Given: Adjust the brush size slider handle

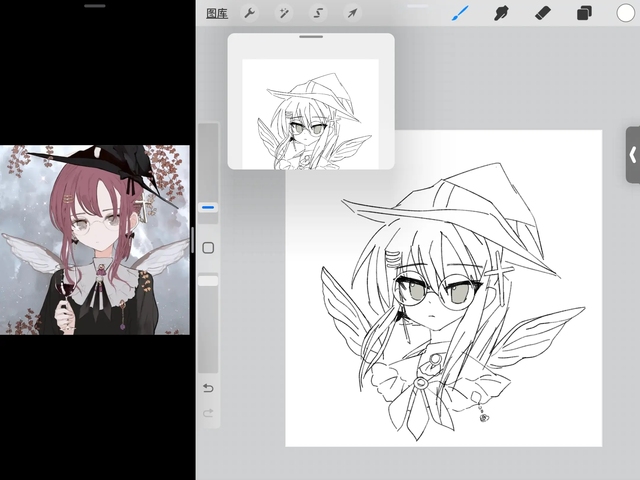Looking at the screenshot, I should point(208,208).
